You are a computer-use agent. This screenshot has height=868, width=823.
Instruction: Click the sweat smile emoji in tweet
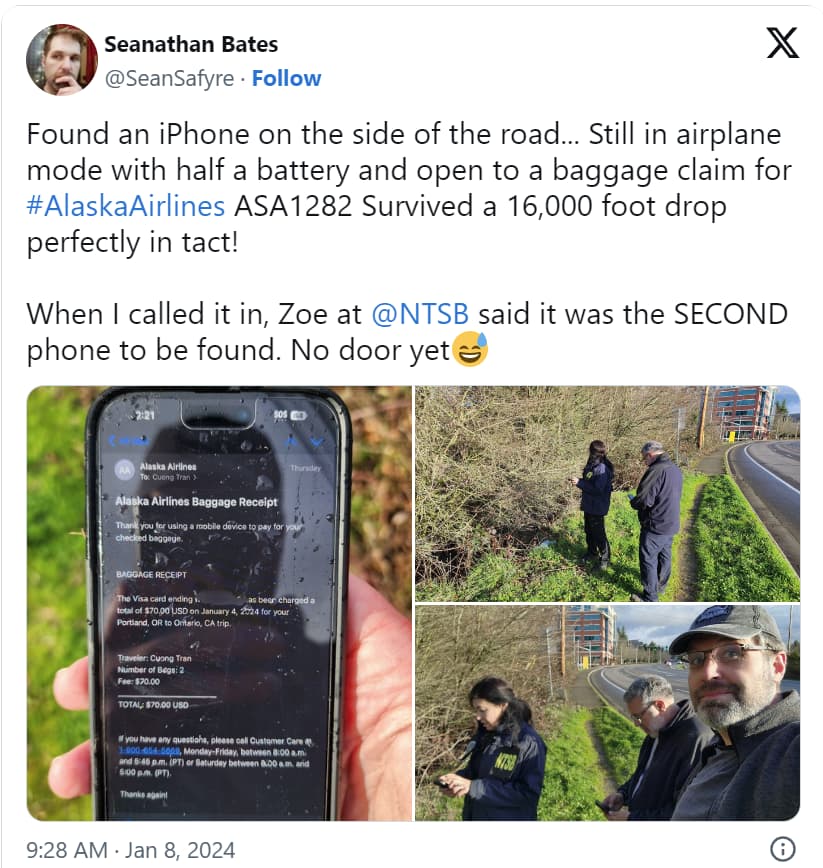pos(470,349)
